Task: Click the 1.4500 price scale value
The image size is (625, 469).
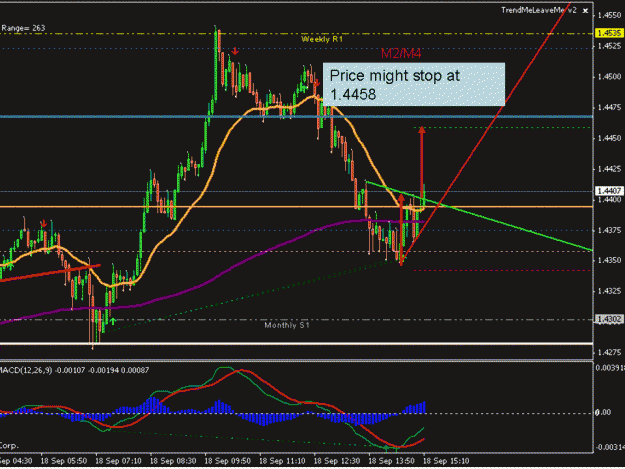Action: [609, 77]
